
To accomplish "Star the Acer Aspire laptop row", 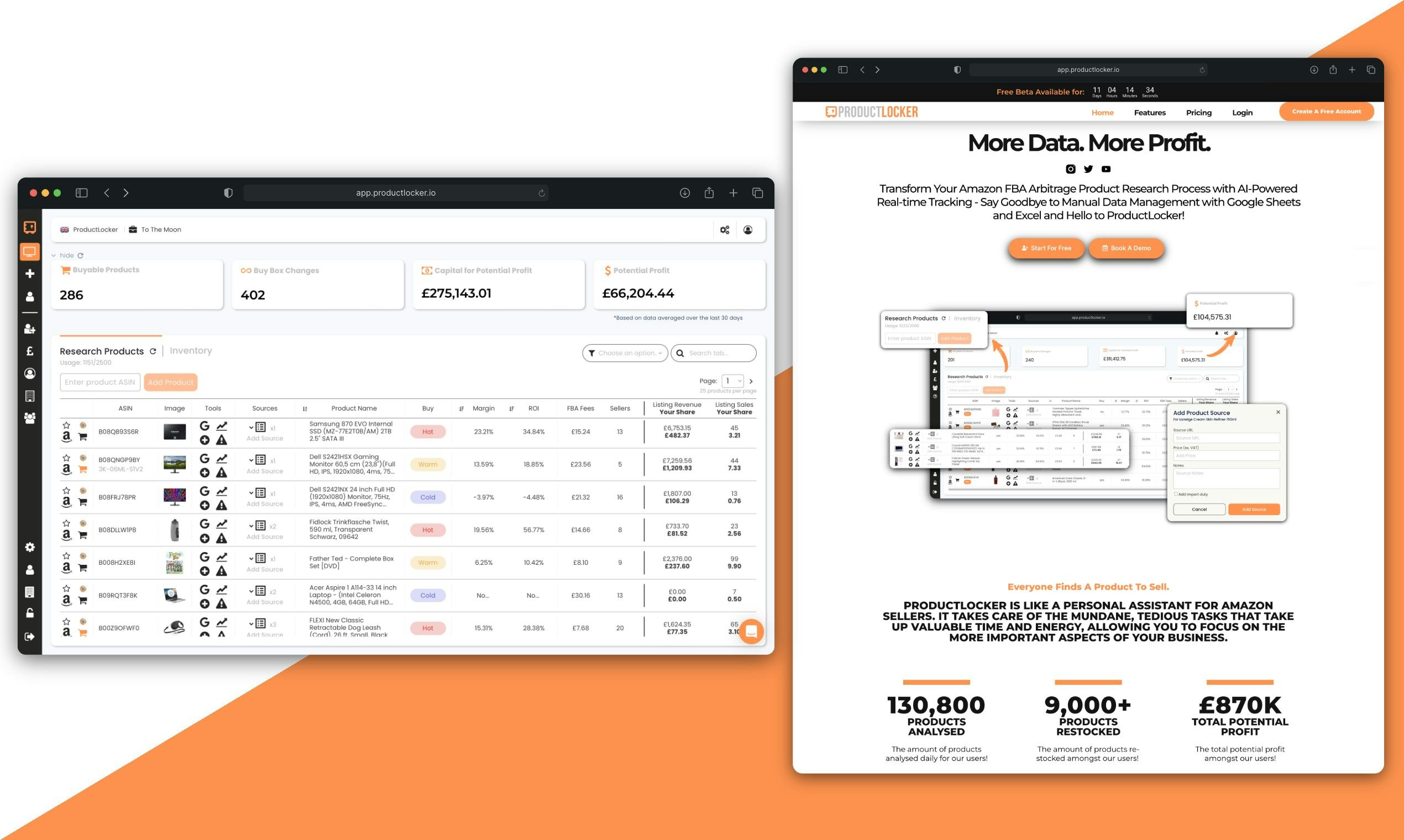I will [66, 589].
